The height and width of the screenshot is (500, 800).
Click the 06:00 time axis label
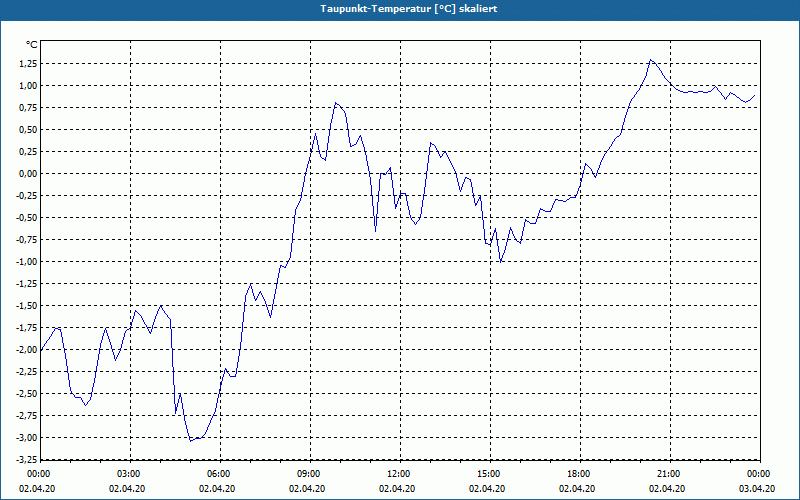220,474
